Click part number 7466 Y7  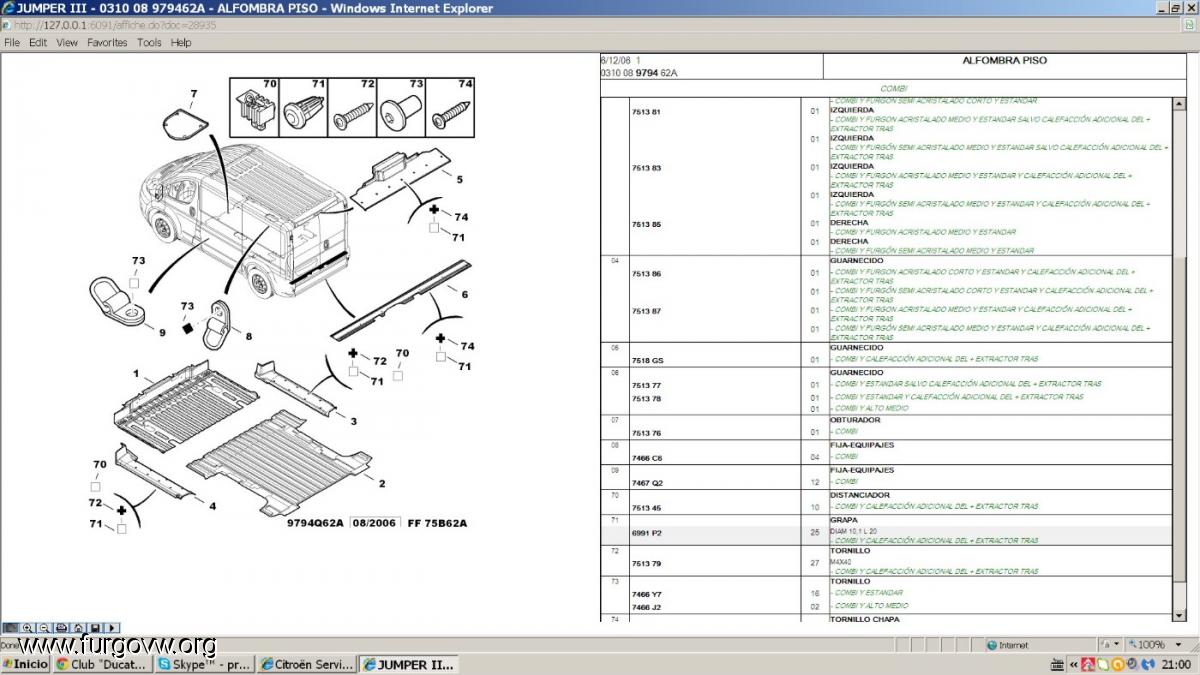[x=647, y=594]
